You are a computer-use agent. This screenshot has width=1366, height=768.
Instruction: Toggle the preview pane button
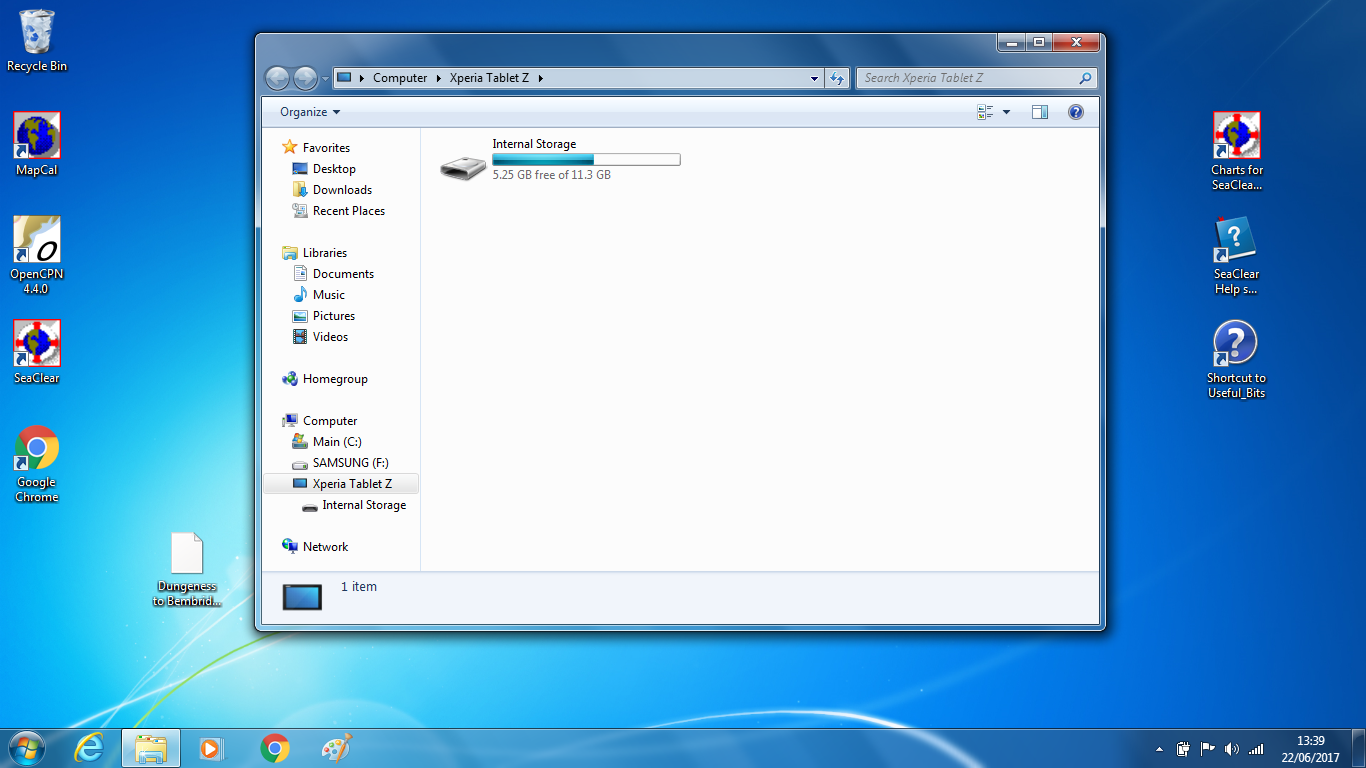click(x=1039, y=112)
